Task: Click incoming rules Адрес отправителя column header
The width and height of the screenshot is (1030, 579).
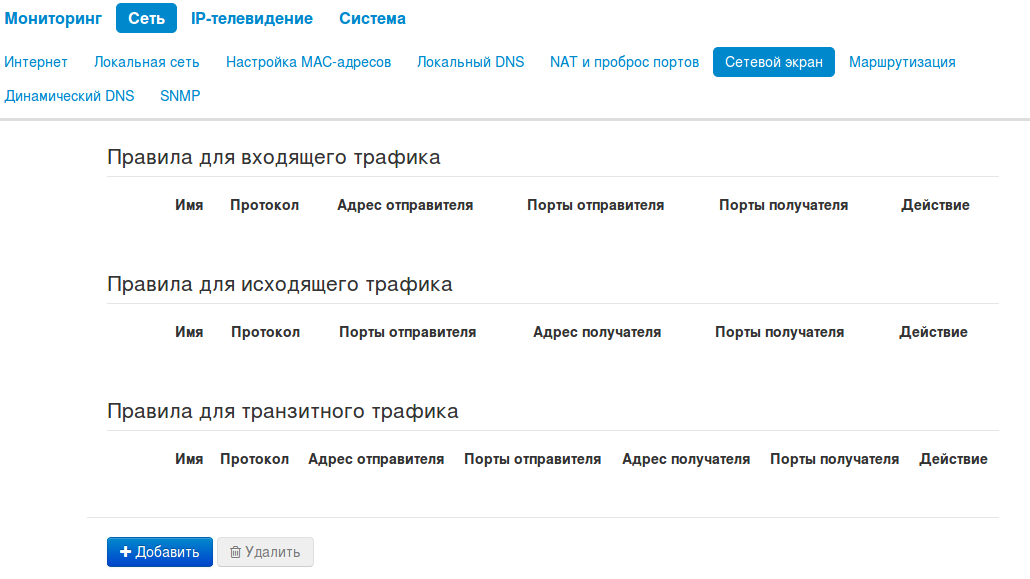Action: pyautogui.click(x=405, y=205)
